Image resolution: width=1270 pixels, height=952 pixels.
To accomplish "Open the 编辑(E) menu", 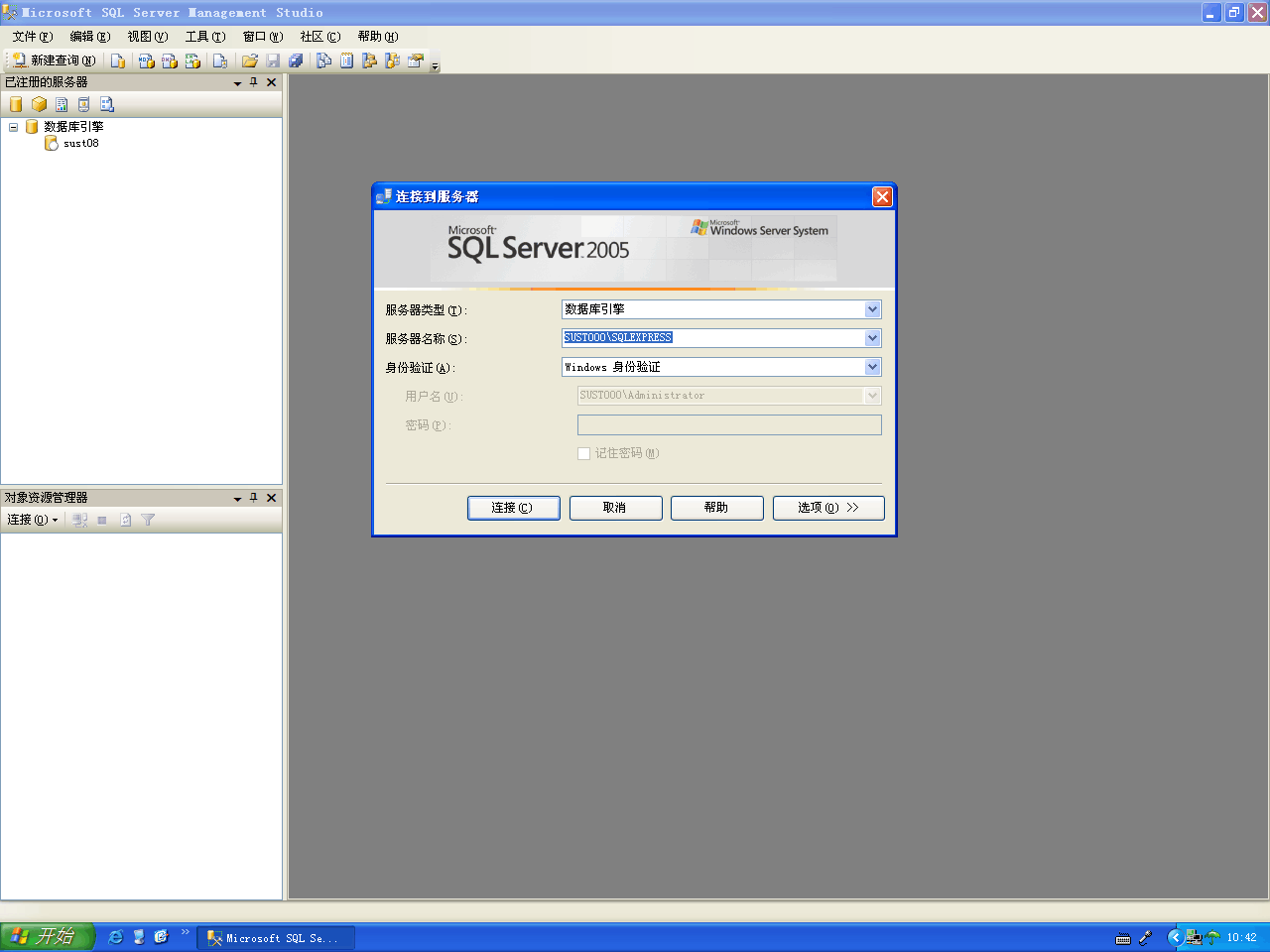I will click(x=90, y=37).
